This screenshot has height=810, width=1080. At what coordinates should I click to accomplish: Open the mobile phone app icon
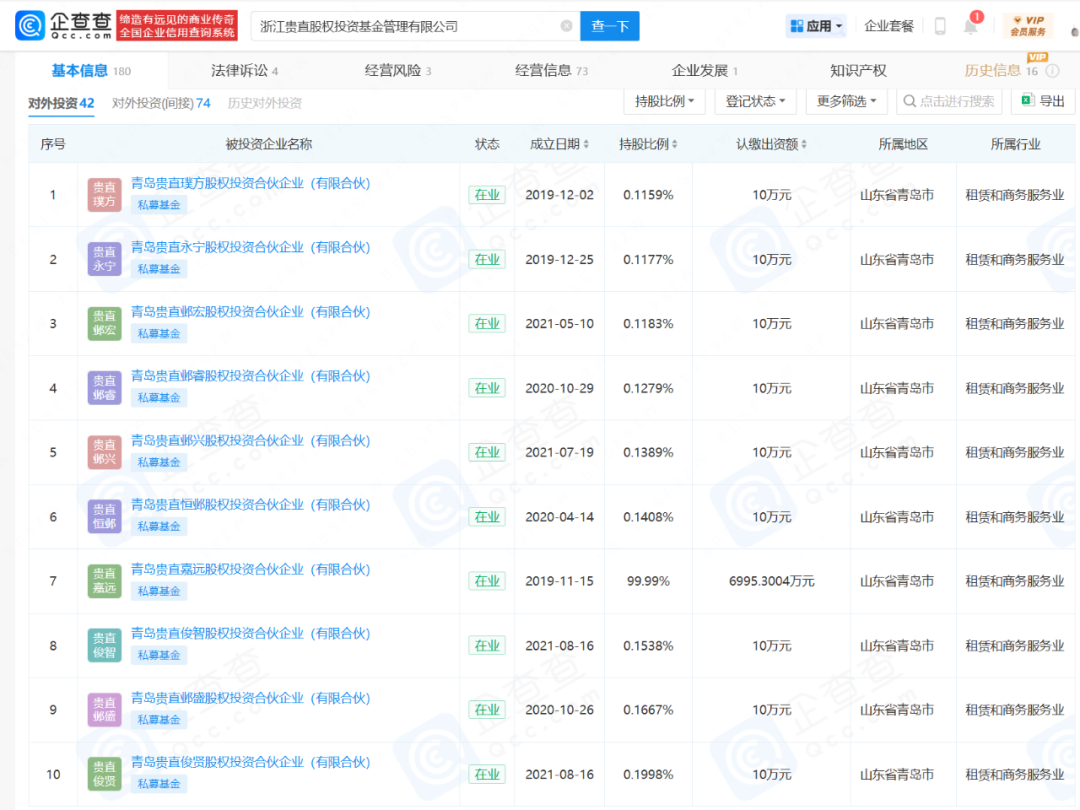940,26
